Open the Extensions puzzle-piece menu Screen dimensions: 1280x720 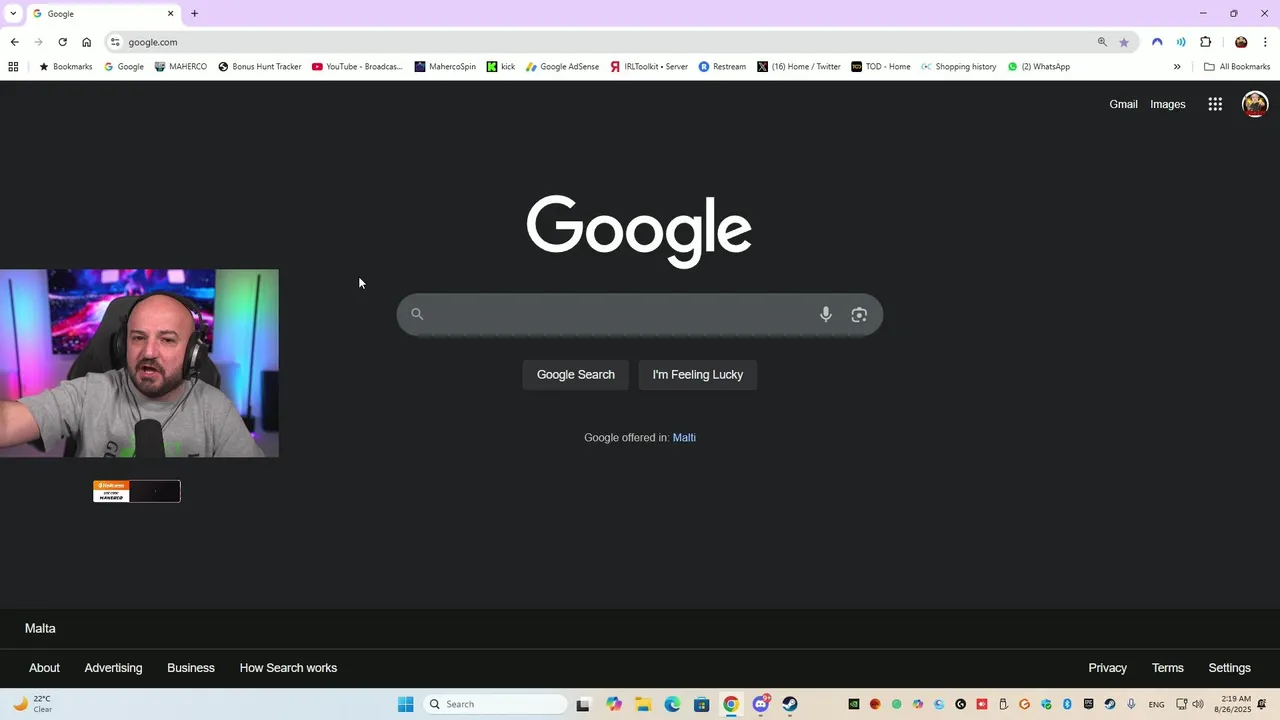(1205, 42)
